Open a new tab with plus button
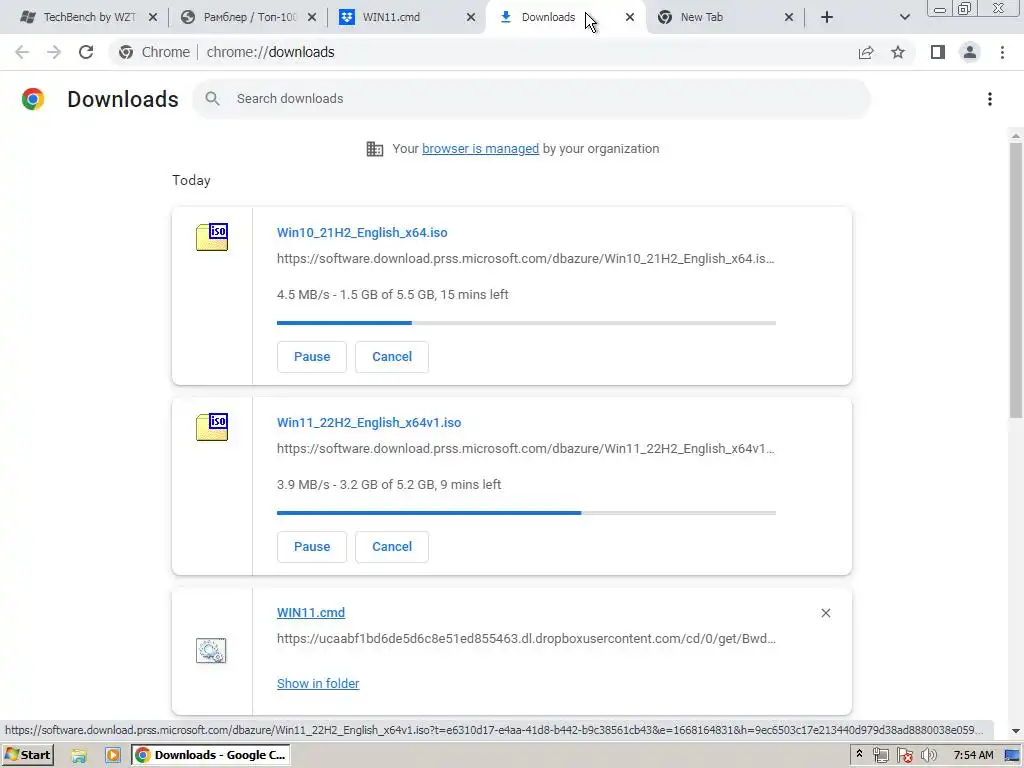The width and height of the screenshot is (1024, 768). (x=827, y=17)
